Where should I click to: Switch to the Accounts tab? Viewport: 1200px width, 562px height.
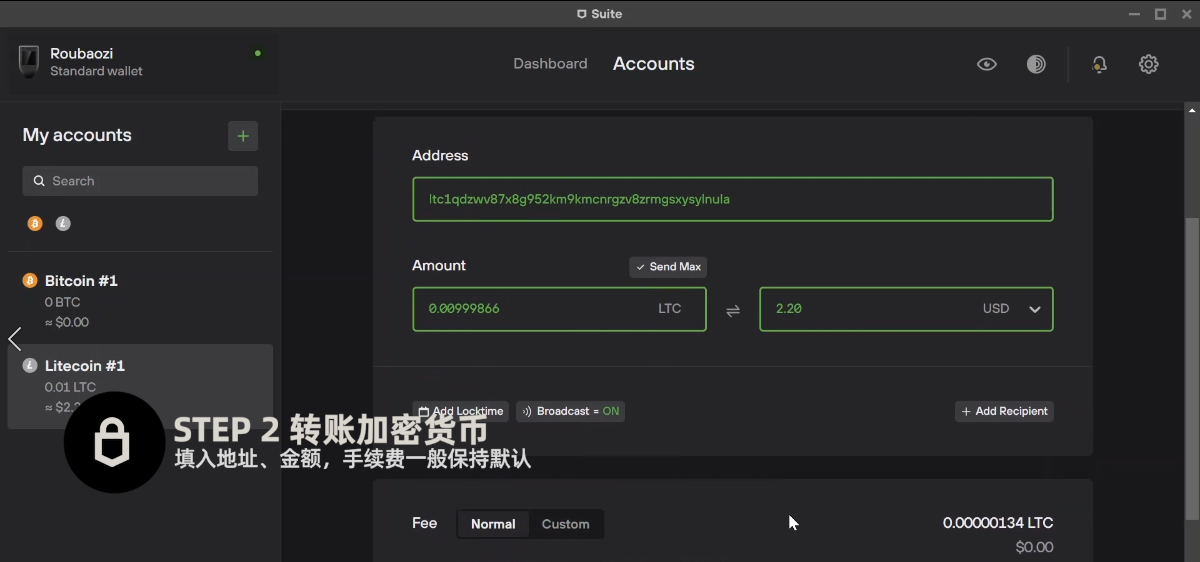(654, 64)
